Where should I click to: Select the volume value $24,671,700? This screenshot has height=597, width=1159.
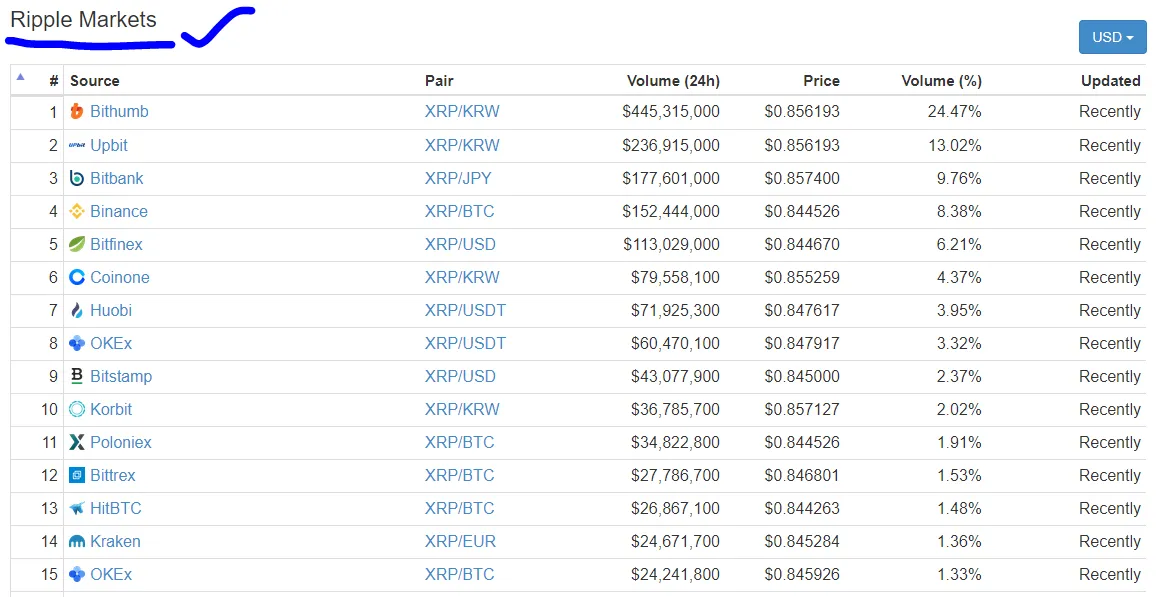tap(676, 542)
